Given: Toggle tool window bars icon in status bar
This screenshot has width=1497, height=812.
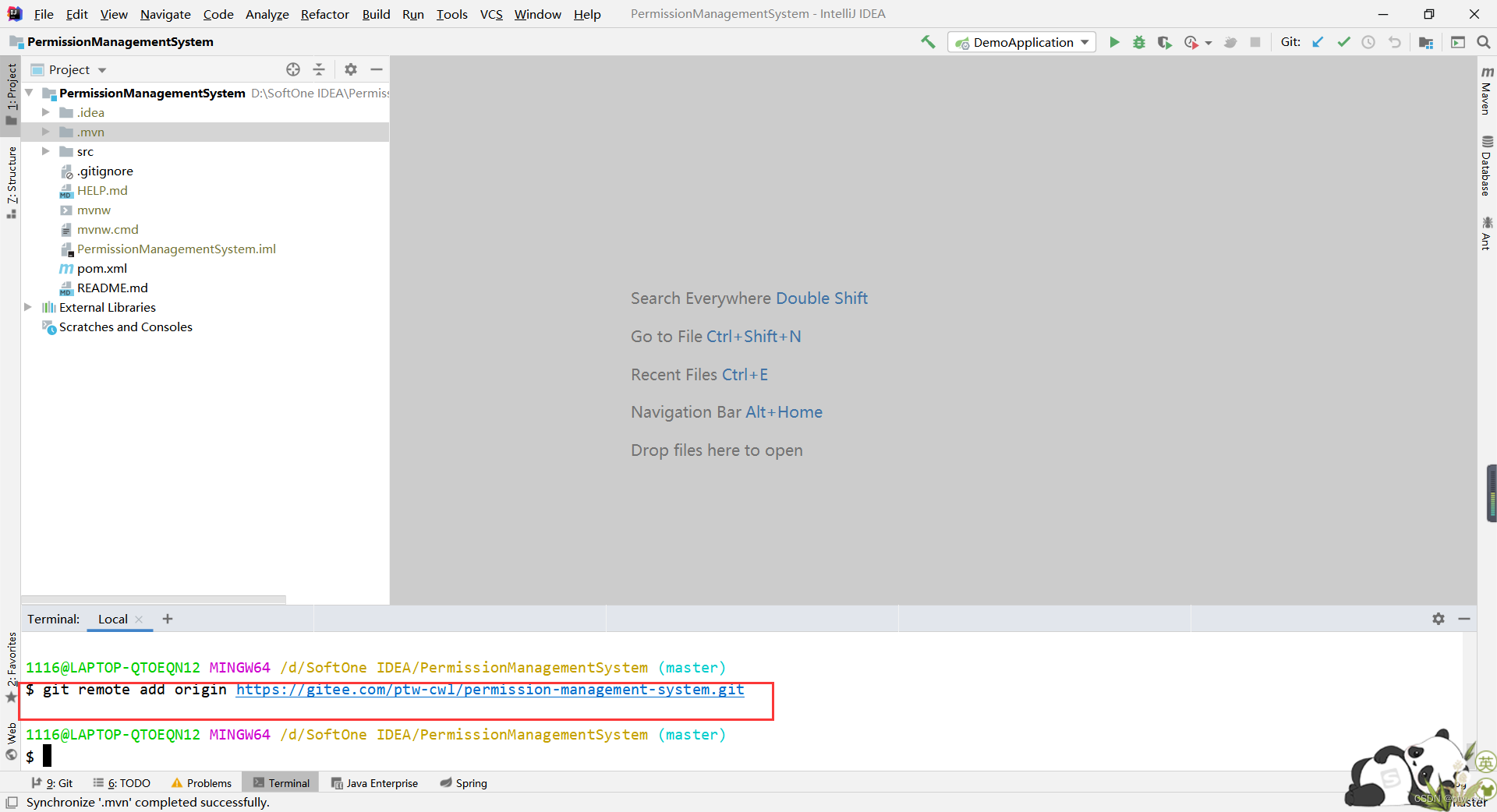Looking at the screenshot, I should click(12, 802).
